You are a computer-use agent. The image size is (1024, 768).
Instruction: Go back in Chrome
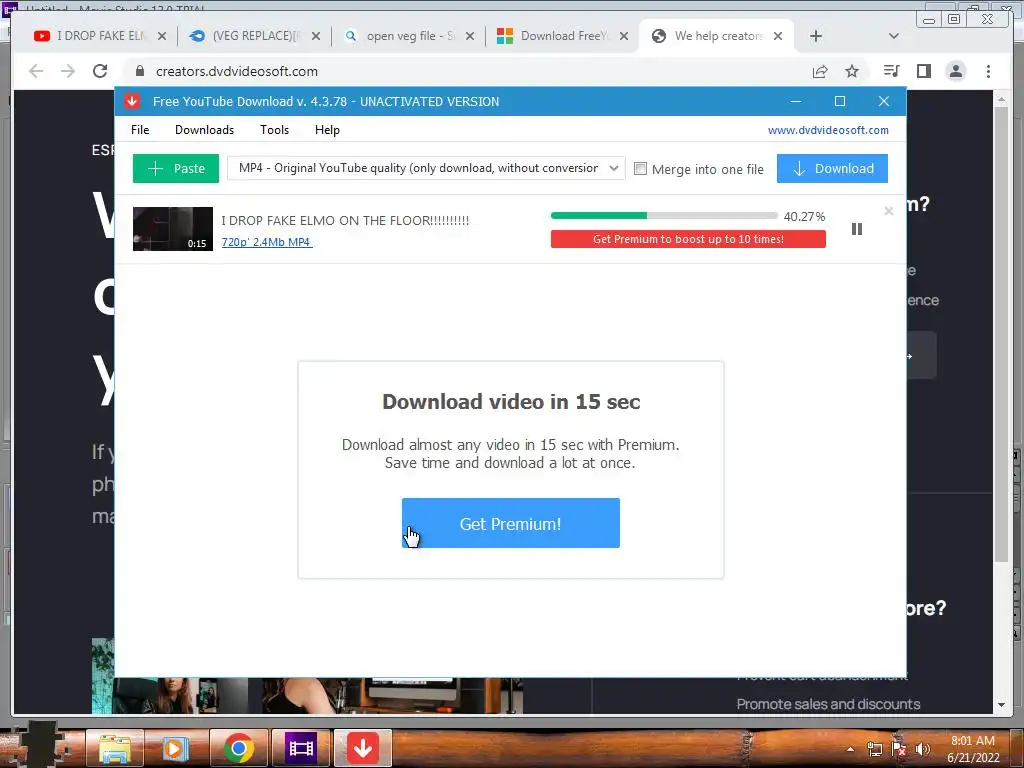[36, 71]
